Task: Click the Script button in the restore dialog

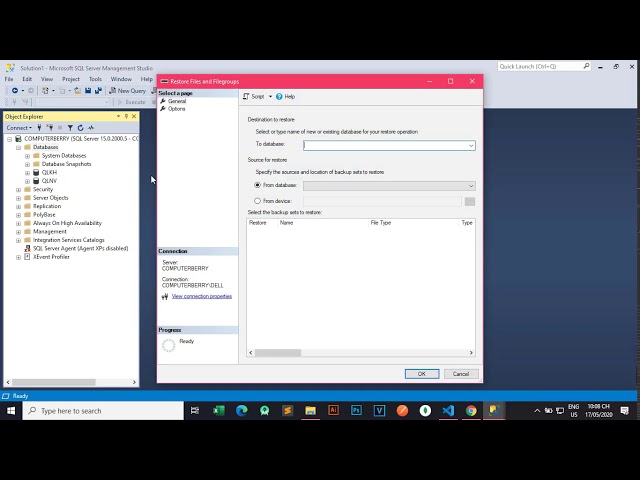Action: tap(253, 97)
